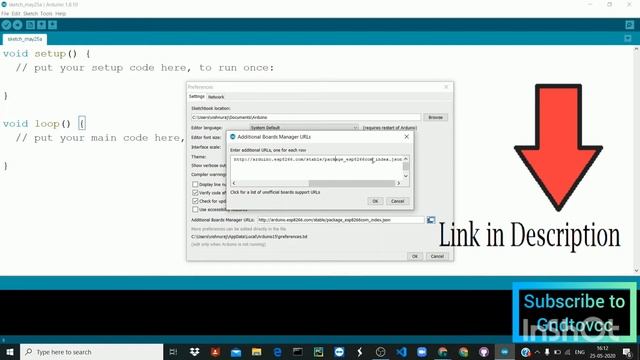Image resolution: width=640 pixels, height=360 pixels.
Task: Open Task View on the taskbar
Action: 173,352
